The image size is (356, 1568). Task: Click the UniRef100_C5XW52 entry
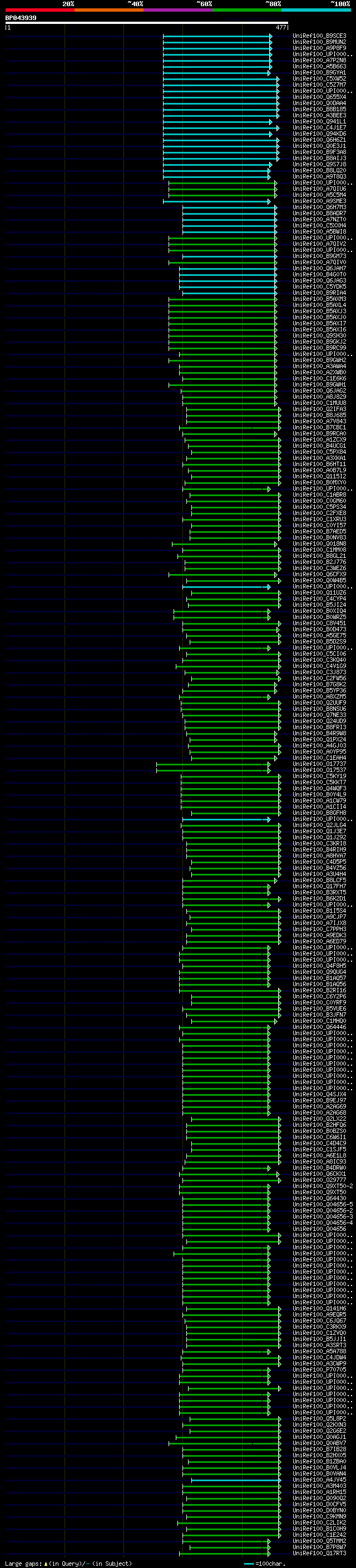point(319,78)
